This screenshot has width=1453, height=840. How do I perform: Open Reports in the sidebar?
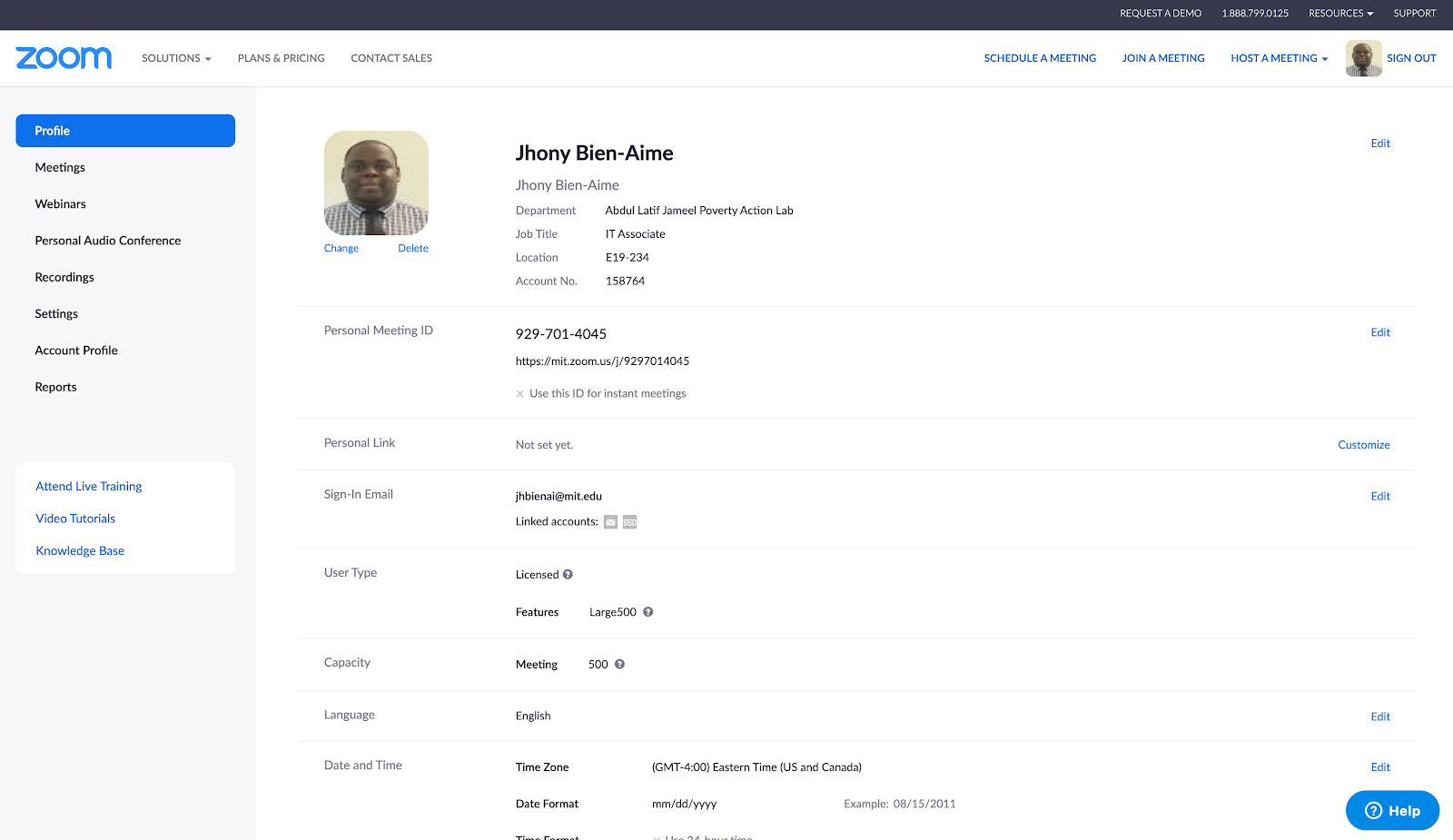pyautogui.click(x=55, y=387)
